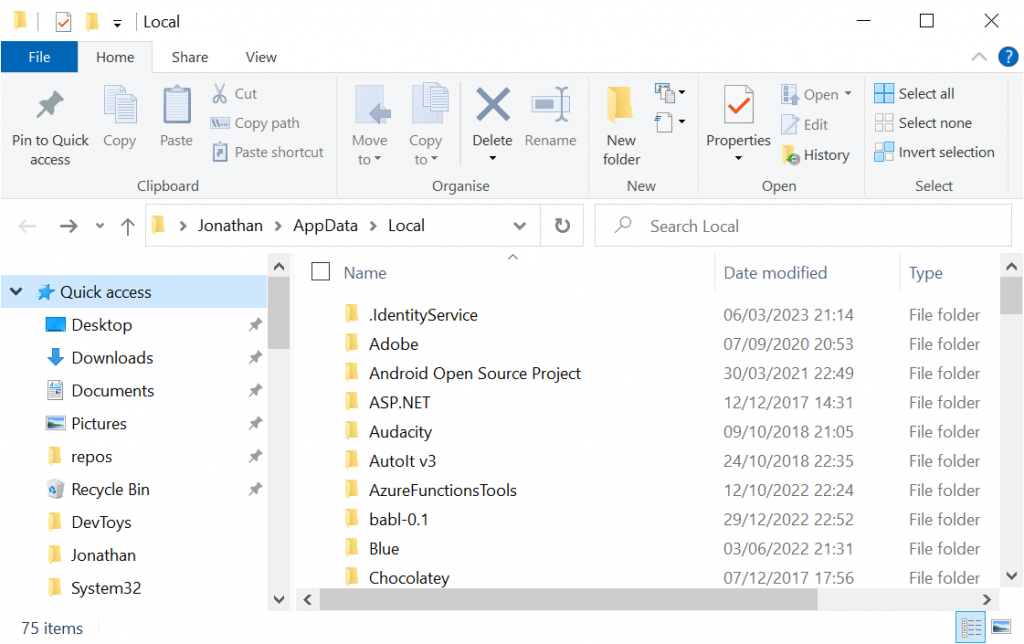The image size is (1024, 644).
Task: Click the quick access toolbar Properties icon
Action: [63, 22]
